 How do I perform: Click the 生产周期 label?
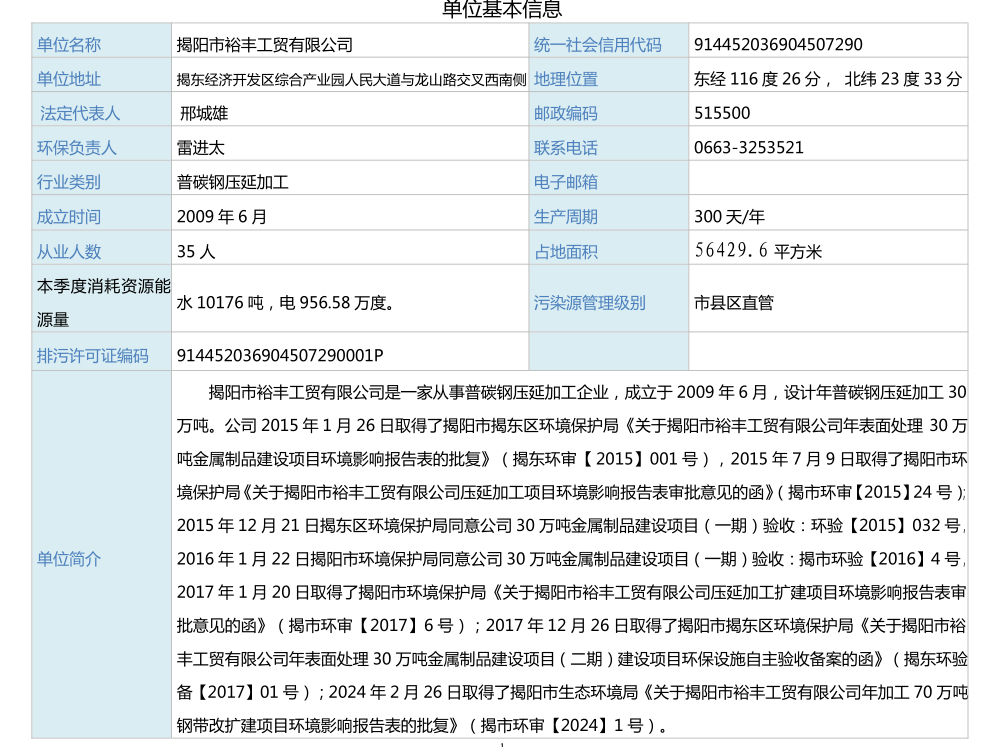(x=566, y=217)
